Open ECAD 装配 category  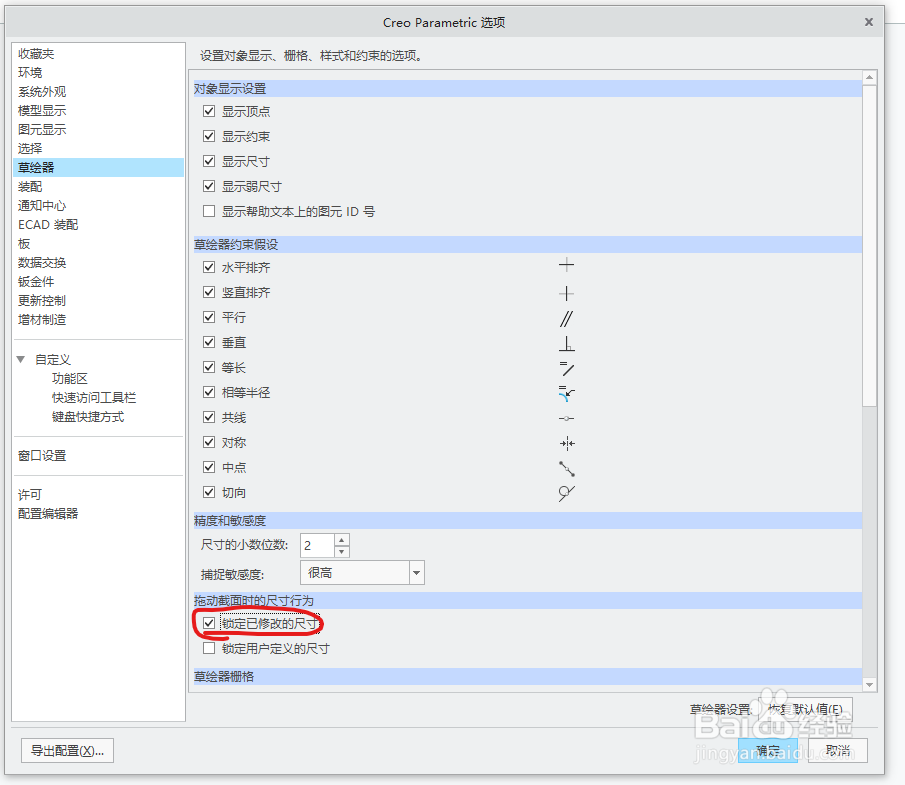(48, 225)
